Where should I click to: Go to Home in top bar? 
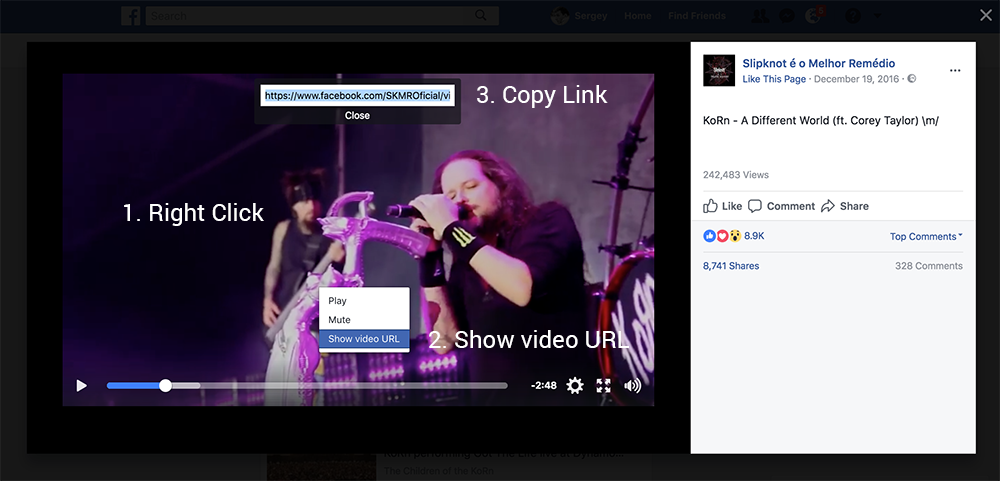click(638, 16)
